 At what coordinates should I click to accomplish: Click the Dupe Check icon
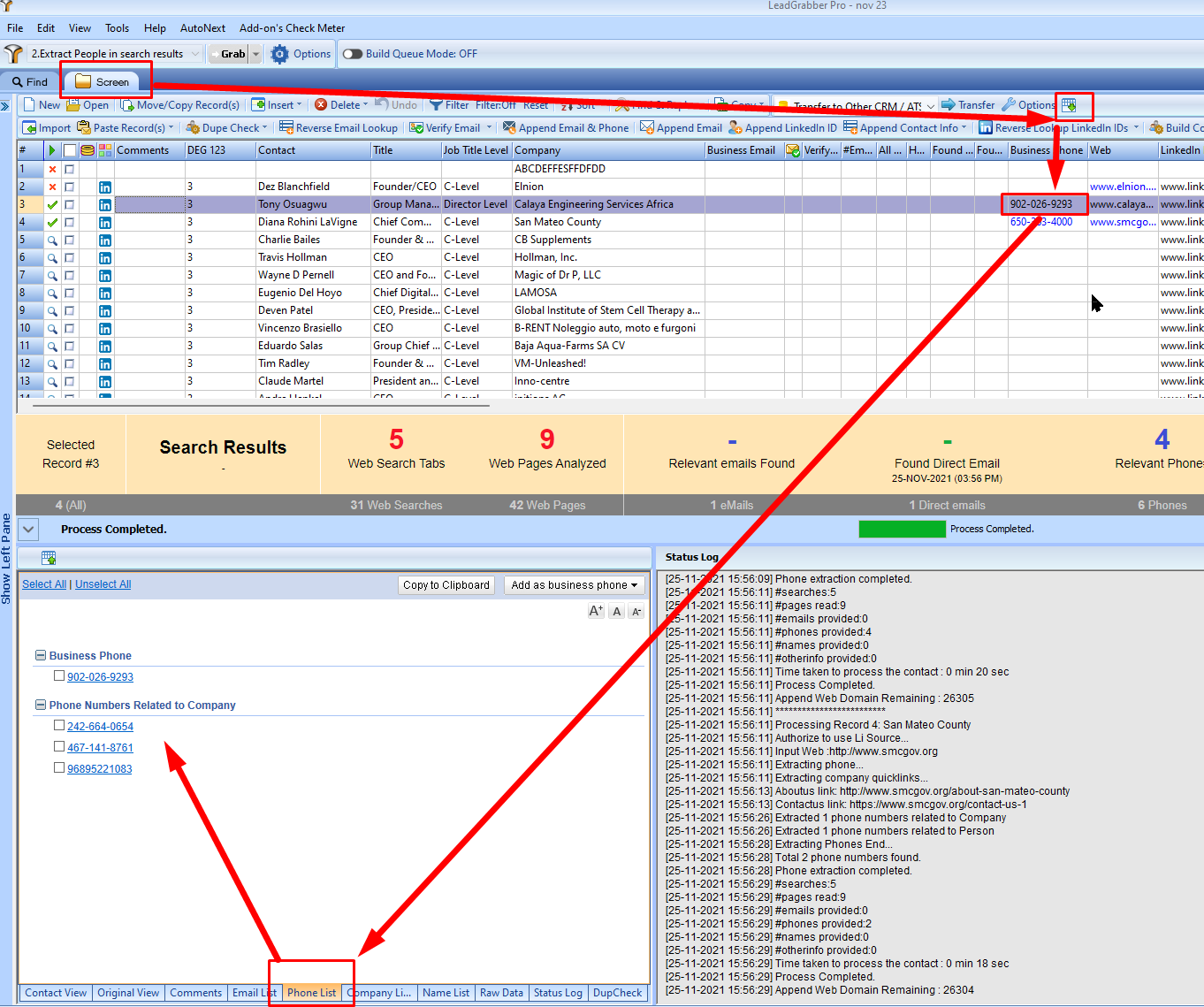[193, 128]
